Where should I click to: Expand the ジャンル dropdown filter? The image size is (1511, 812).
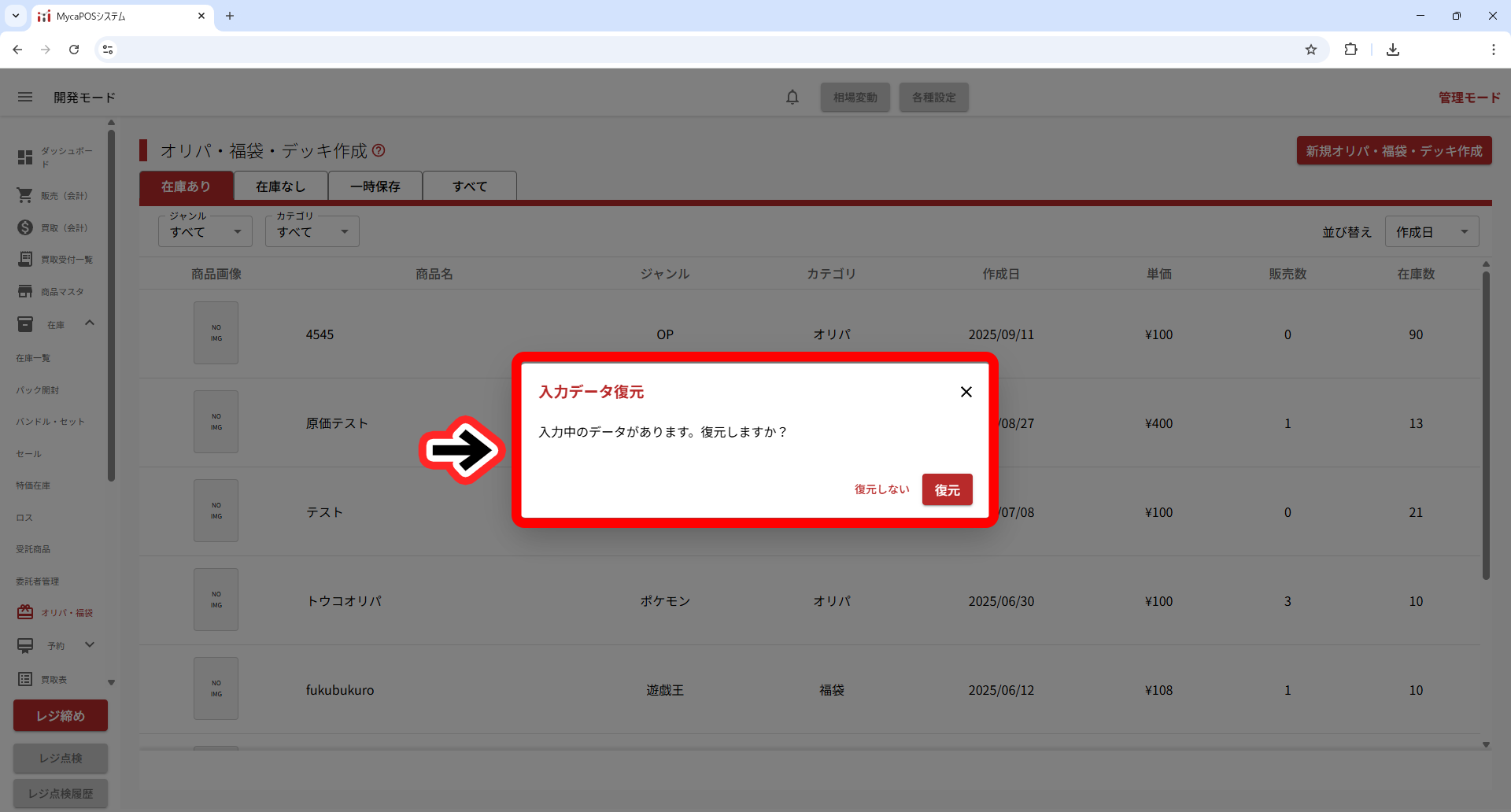tap(205, 232)
